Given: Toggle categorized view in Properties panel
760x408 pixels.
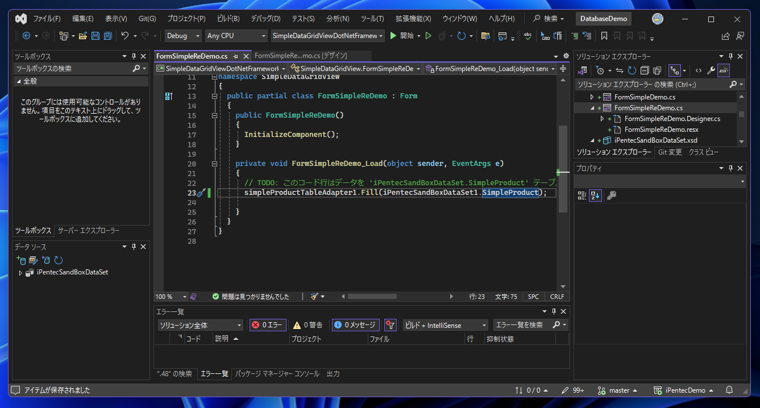Looking at the screenshot, I should pos(582,195).
